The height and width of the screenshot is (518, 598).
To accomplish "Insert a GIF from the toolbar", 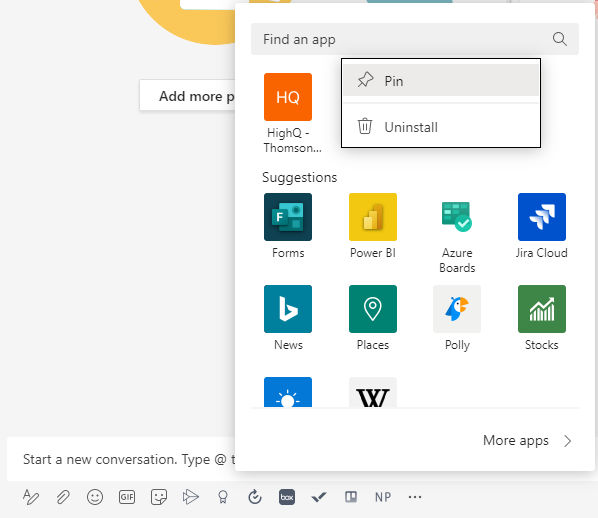I will [x=127, y=497].
